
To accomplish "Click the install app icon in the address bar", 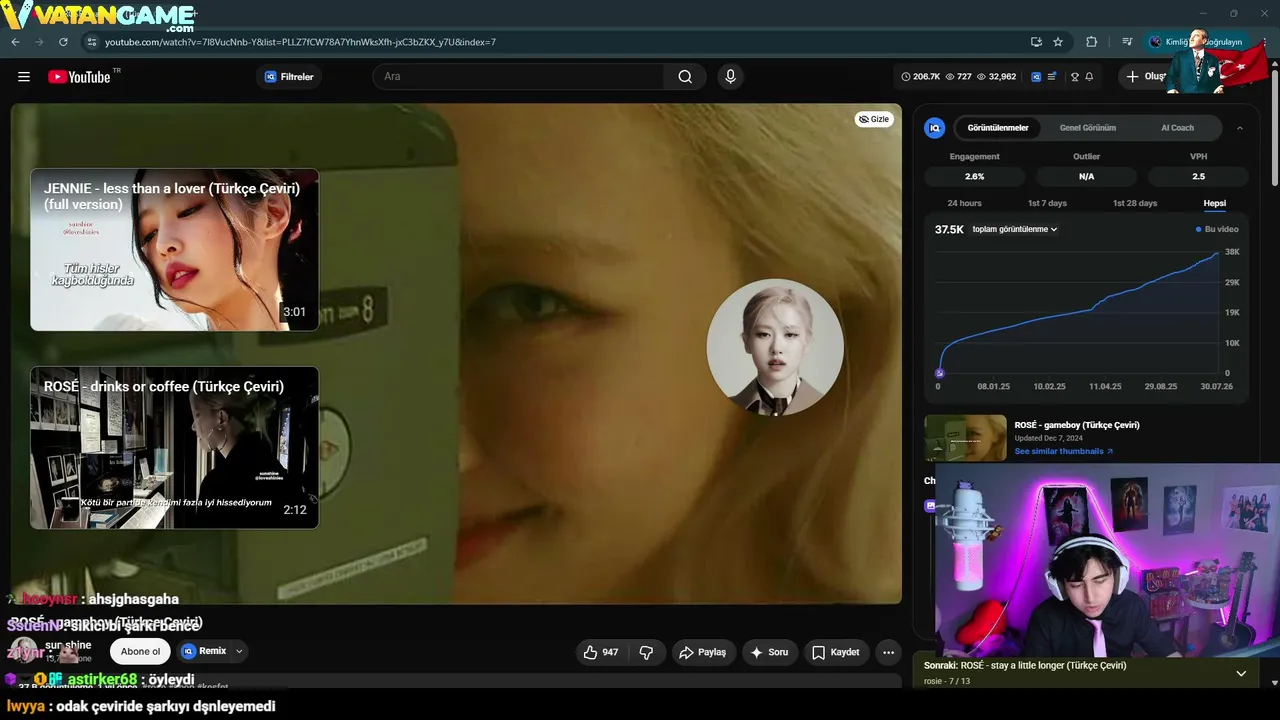I will pyautogui.click(x=1036, y=42).
